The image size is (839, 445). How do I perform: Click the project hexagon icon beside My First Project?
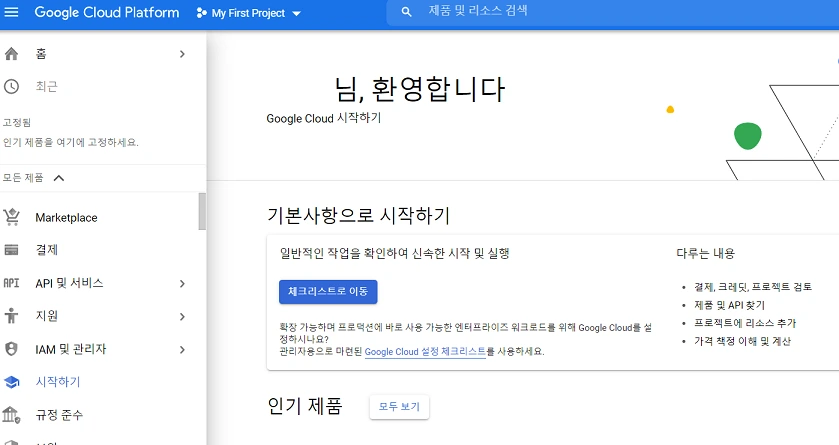click(201, 13)
